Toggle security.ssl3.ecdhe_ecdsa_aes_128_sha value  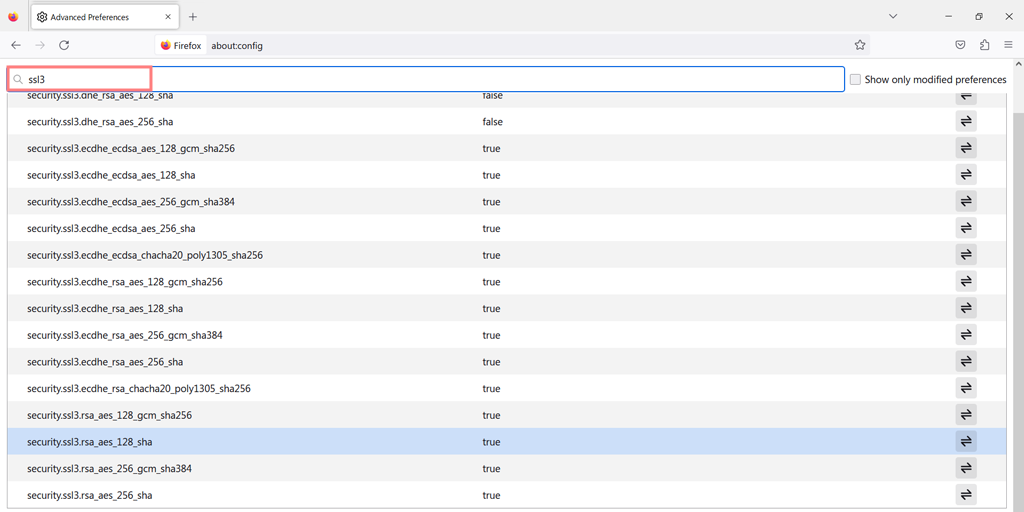[966, 175]
